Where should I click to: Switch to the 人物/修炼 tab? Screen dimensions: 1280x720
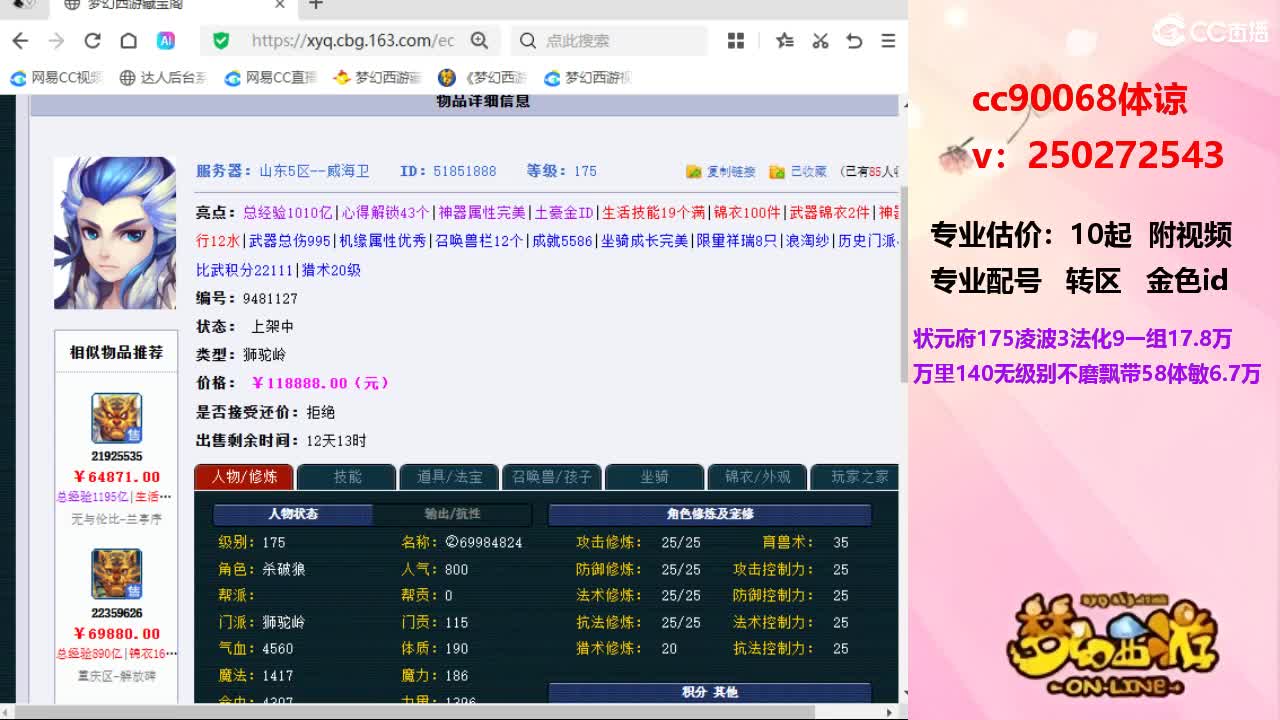244,477
